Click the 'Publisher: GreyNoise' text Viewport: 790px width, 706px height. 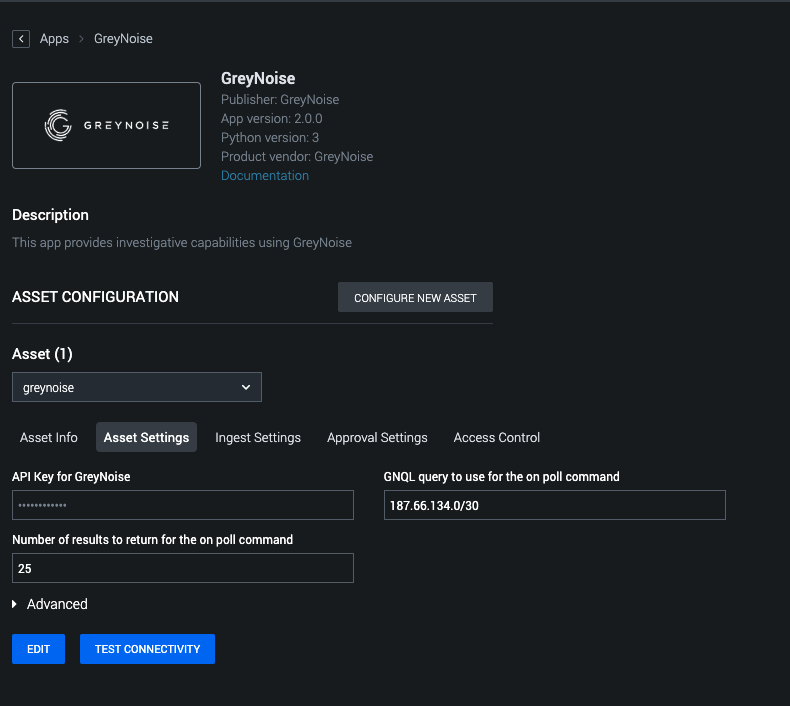pos(280,100)
